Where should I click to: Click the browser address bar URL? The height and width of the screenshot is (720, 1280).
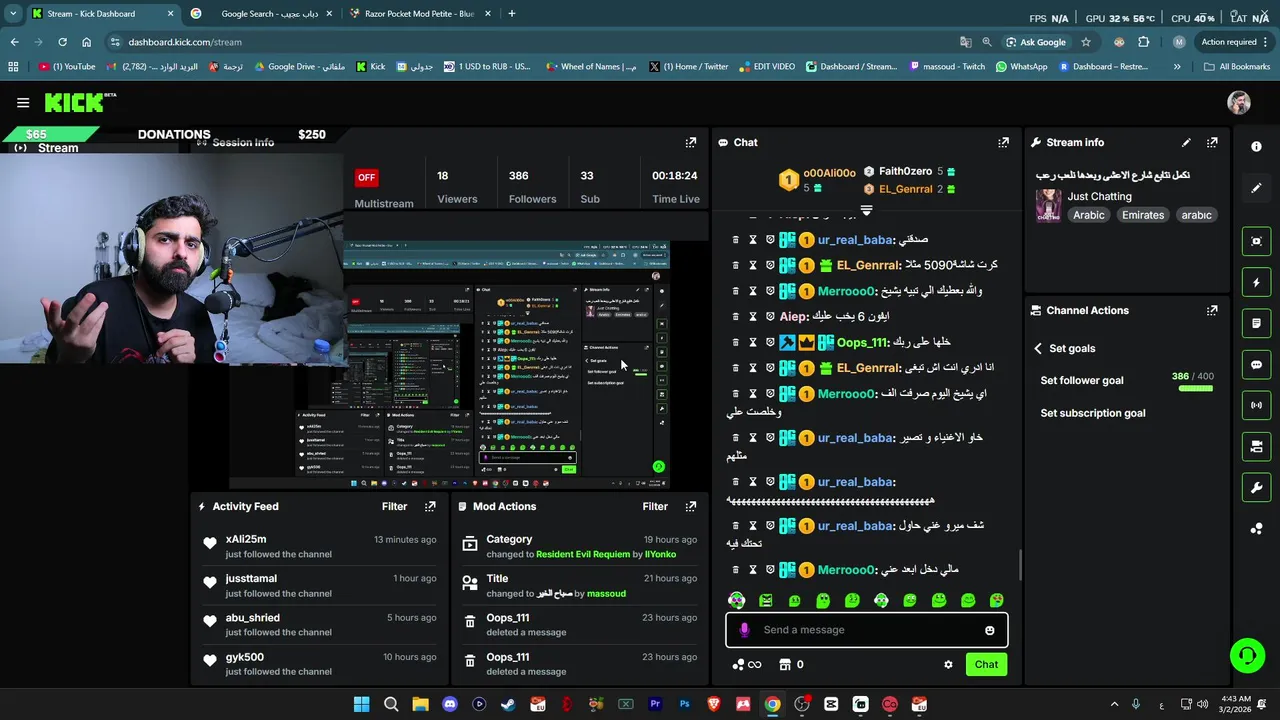point(185,42)
